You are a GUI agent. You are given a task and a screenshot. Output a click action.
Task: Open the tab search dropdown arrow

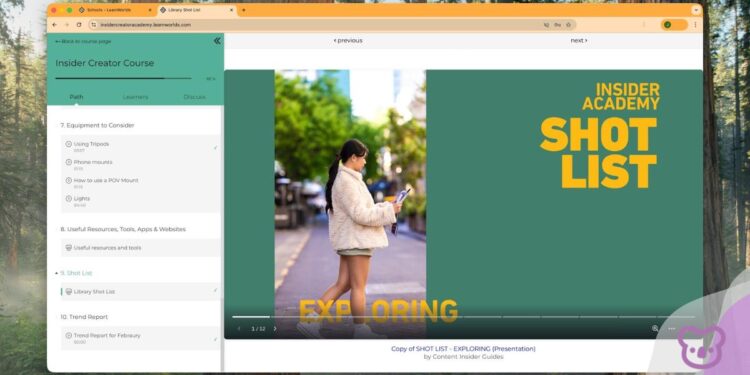[695, 10]
